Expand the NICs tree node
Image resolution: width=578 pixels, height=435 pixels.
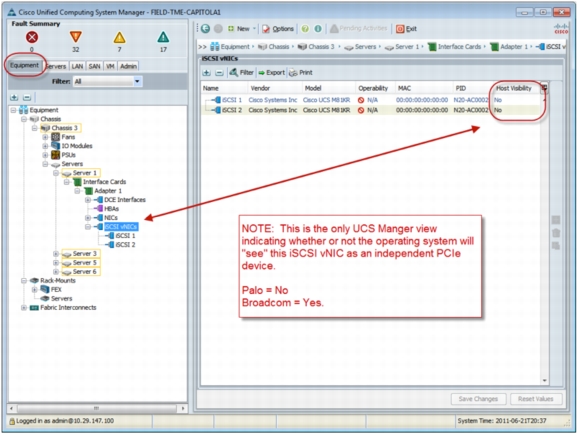(88, 218)
